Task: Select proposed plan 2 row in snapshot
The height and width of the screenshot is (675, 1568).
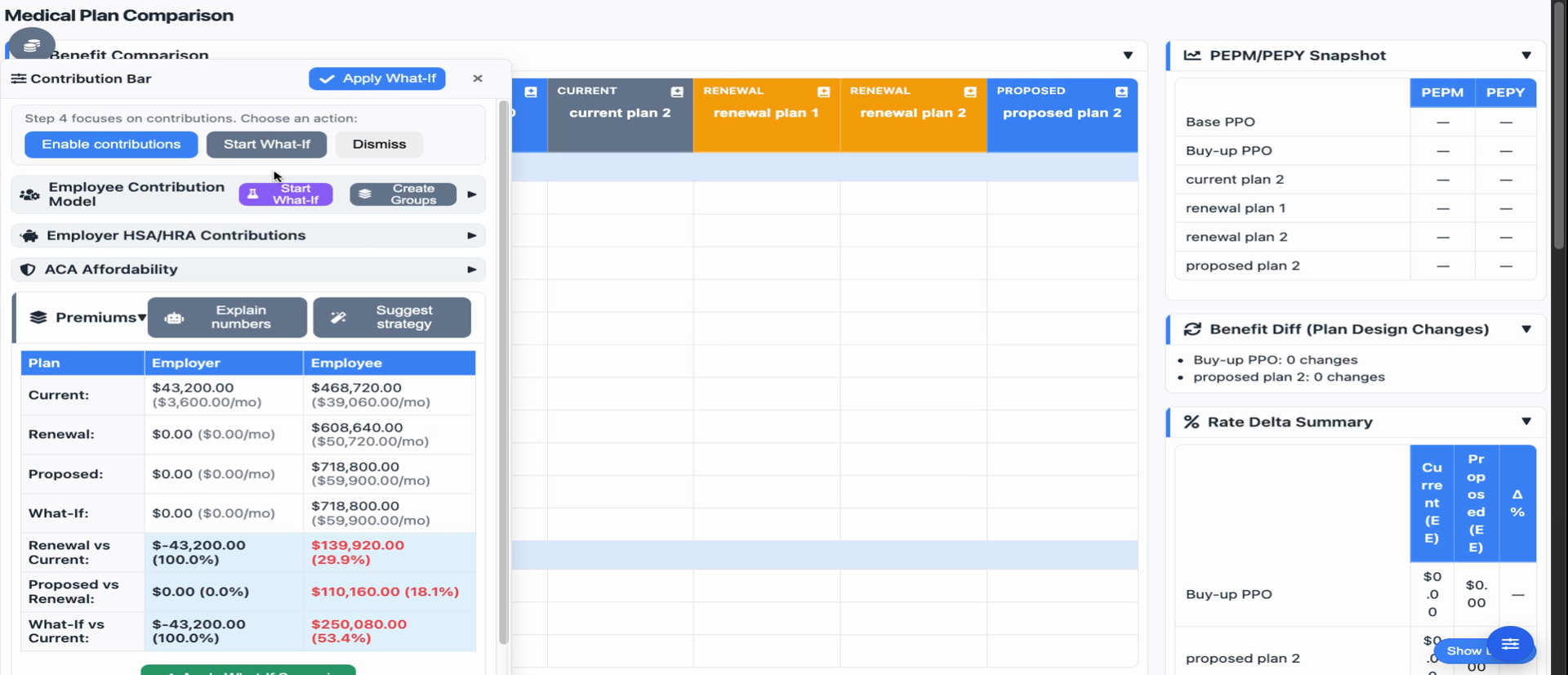Action: [x=1356, y=266]
